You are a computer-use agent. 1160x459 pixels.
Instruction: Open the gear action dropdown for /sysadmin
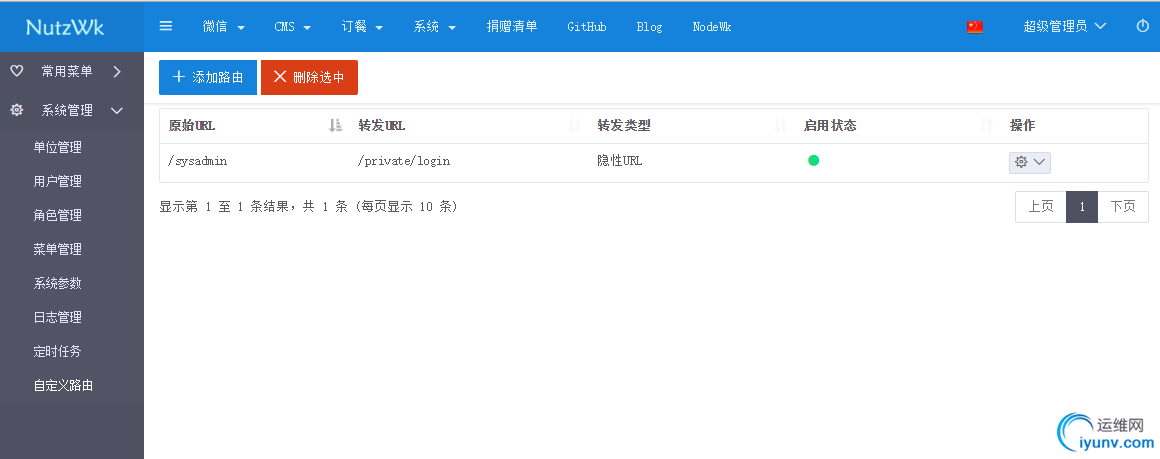click(x=1030, y=162)
